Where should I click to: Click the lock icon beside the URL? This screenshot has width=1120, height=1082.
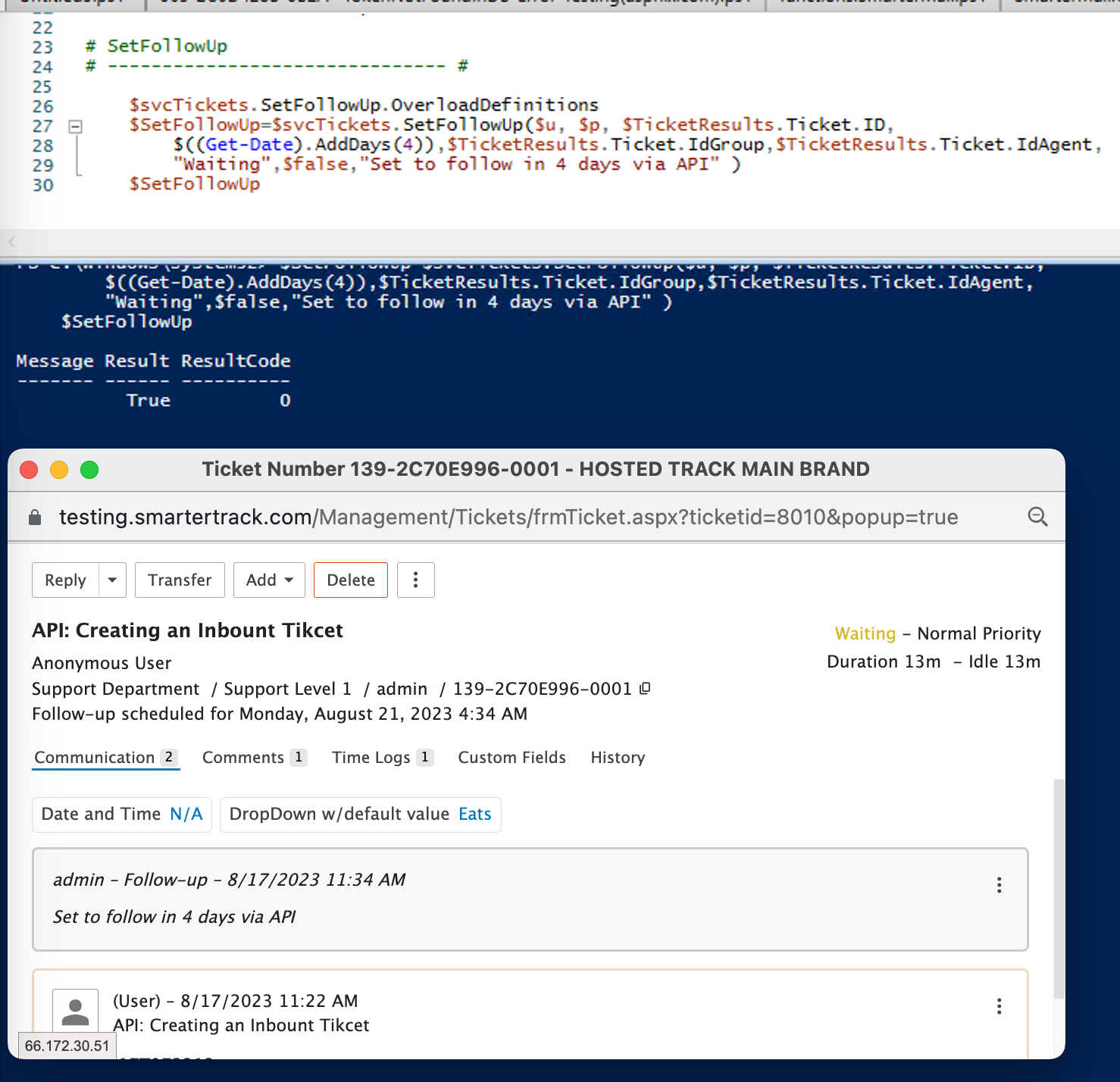[x=35, y=518]
